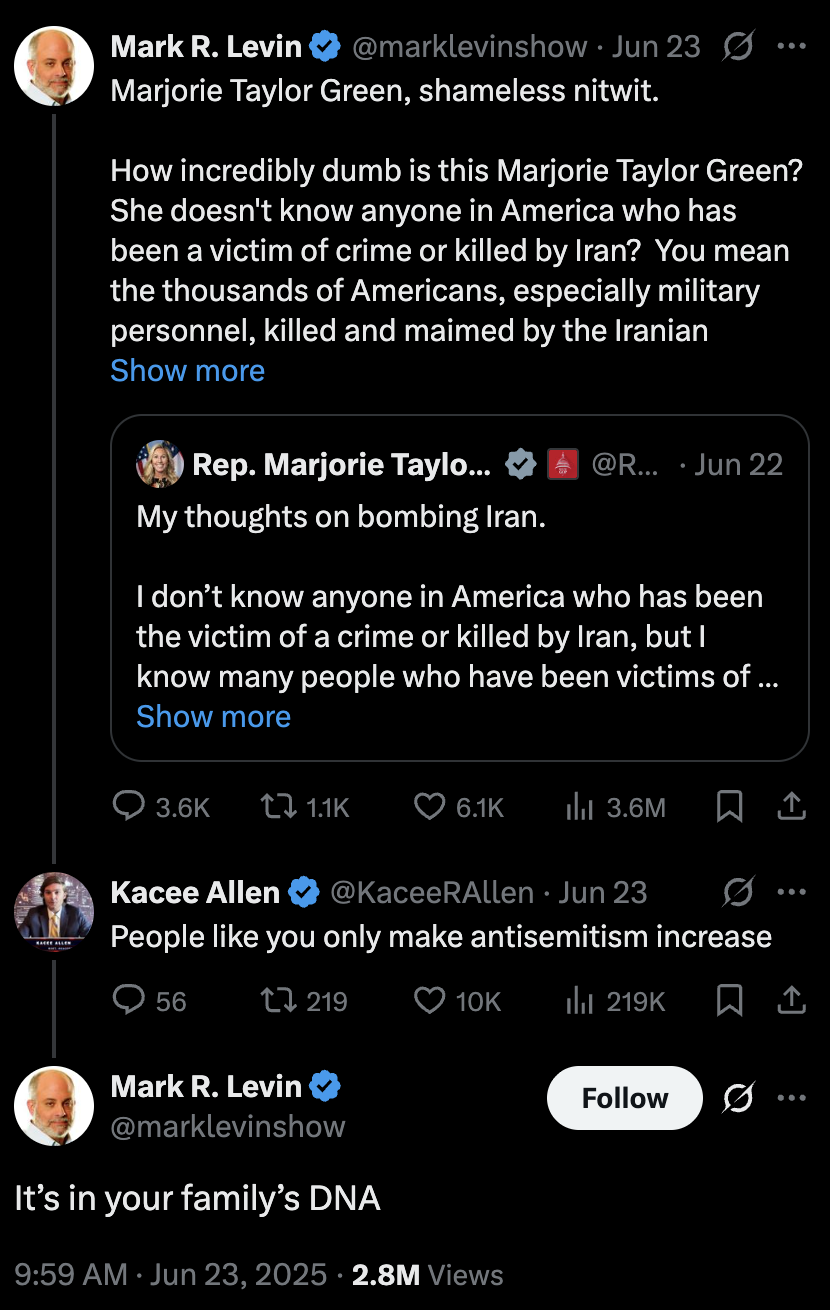Open the @KaceeRAllen profile handle
The height and width of the screenshot is (1310, 830).
point(432,892)
